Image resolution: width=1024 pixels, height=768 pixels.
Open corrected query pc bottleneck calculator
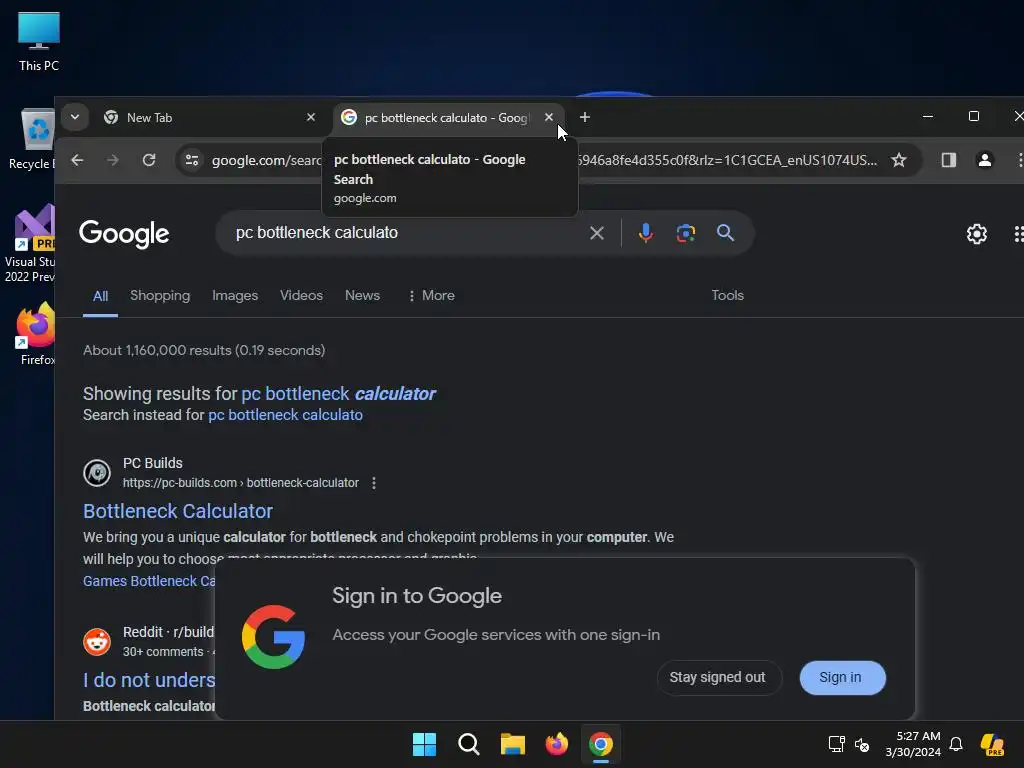pos(338,394)
